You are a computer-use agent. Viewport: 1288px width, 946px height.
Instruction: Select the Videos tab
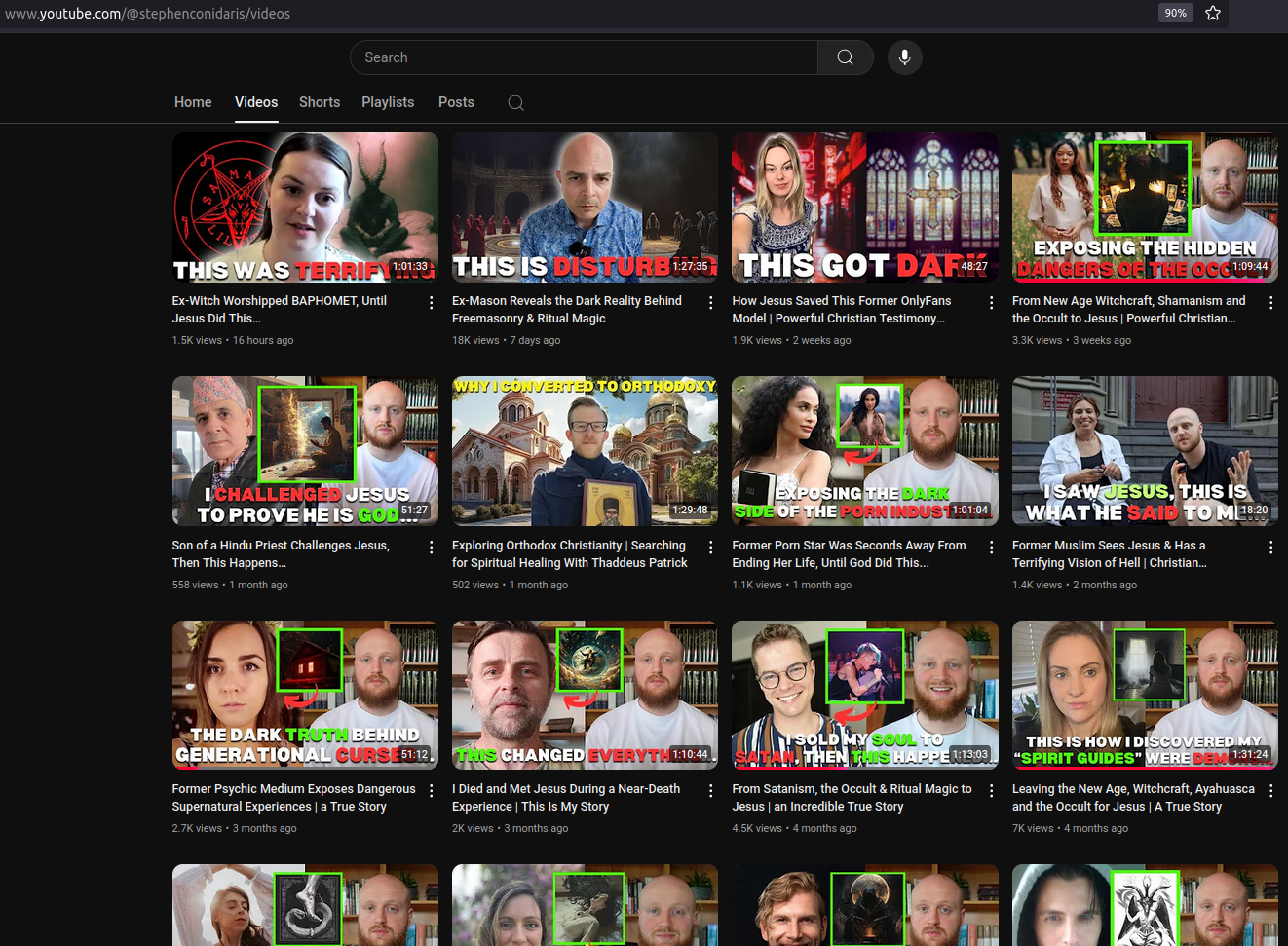click(256, 102)
